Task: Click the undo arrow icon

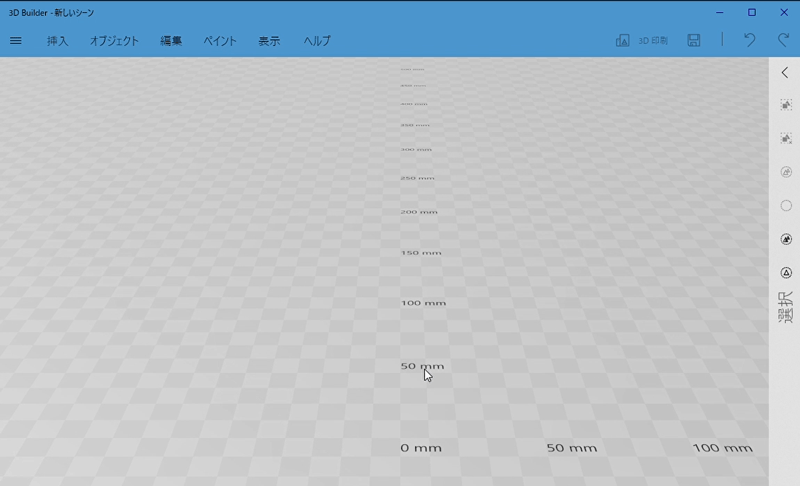Action: tap(749, 40)
